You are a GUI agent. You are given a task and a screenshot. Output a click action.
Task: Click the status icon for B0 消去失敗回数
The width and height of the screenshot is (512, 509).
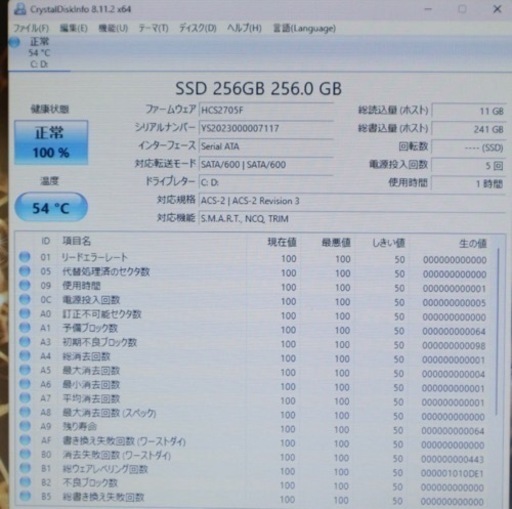(x=25, y=454)
